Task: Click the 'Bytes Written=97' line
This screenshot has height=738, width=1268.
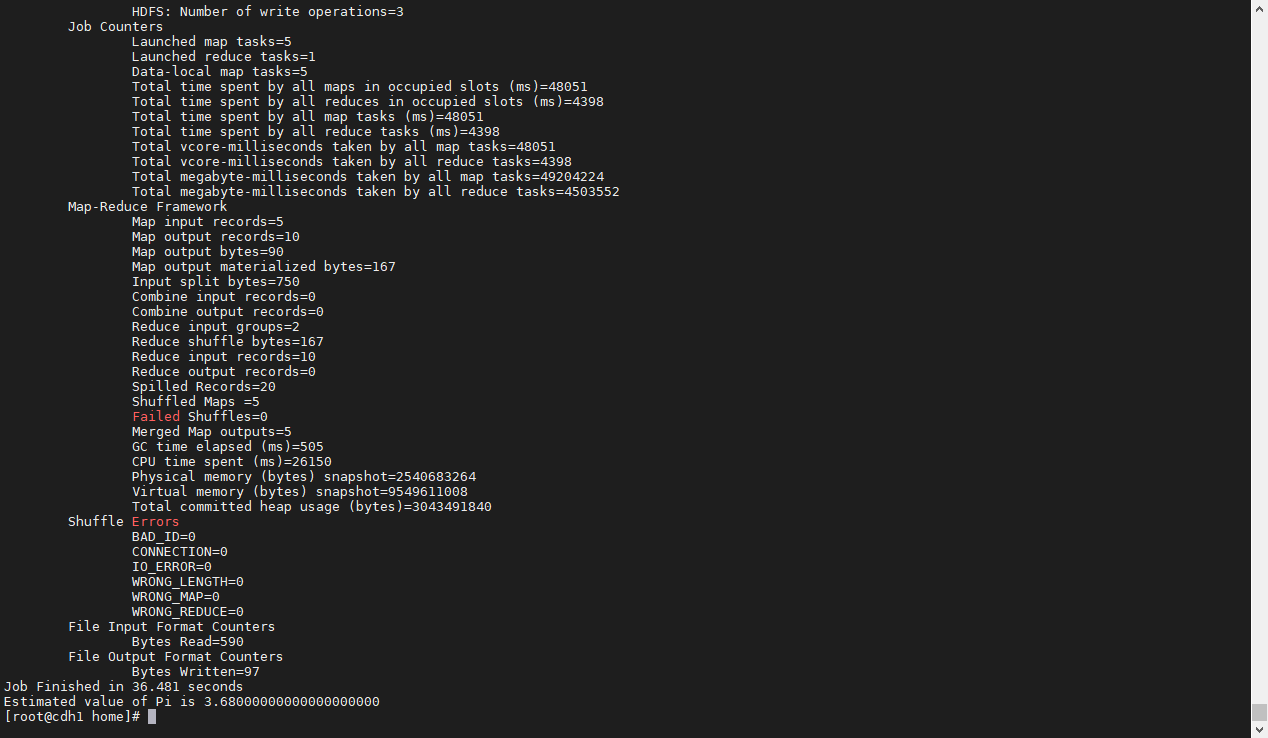Action: coord(196,672)
